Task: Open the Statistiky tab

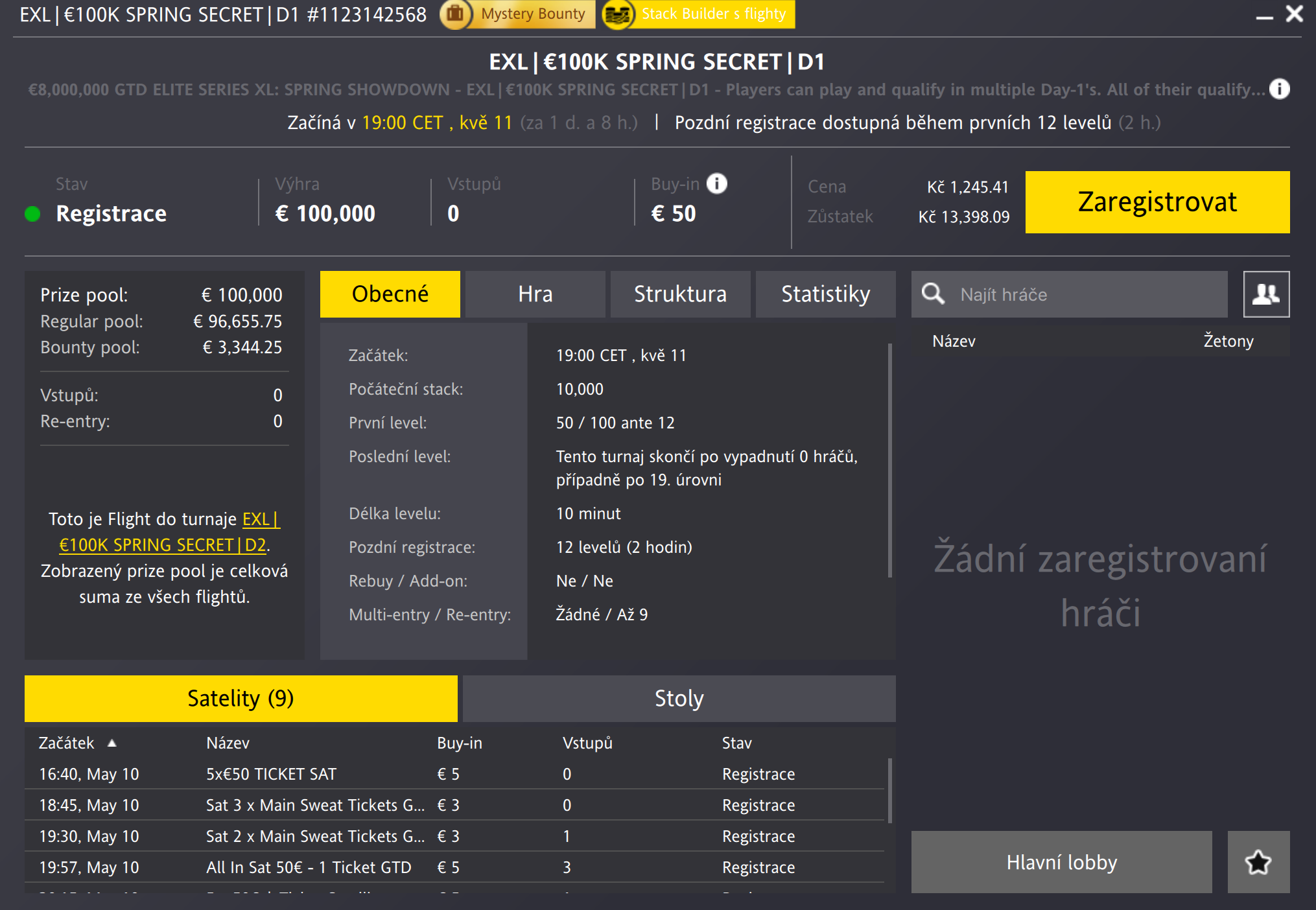Action: pos(825,294)
